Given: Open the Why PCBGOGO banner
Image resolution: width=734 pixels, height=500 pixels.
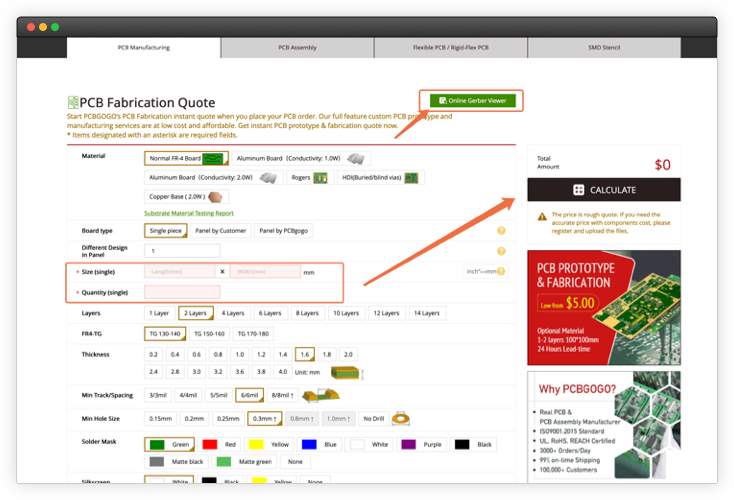Looking at the screenshot, I should tap(604, 425).
